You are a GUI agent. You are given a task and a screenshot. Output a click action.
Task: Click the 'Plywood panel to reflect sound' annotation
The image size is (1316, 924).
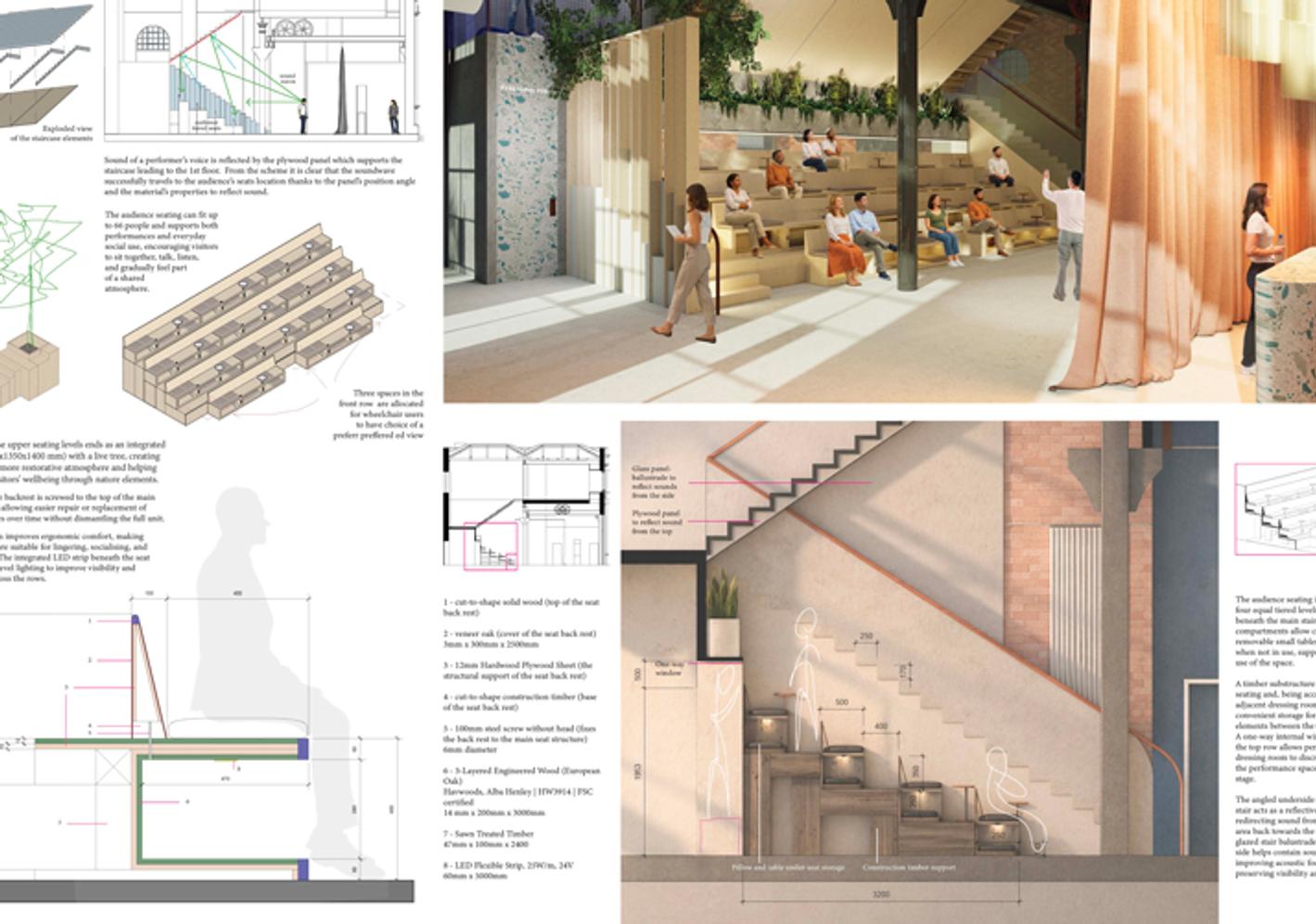tap(658, 522)
